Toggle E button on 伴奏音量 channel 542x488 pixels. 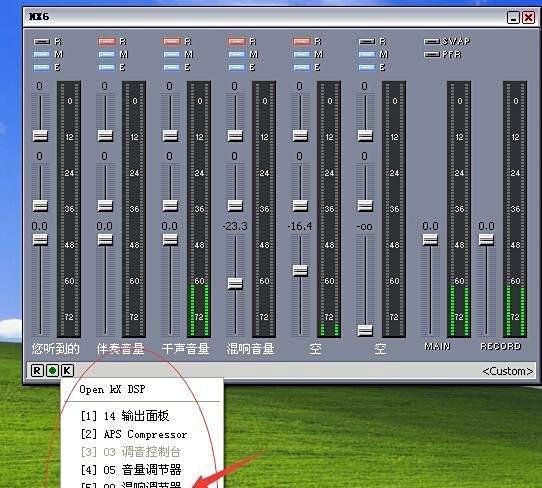[107, 67]
